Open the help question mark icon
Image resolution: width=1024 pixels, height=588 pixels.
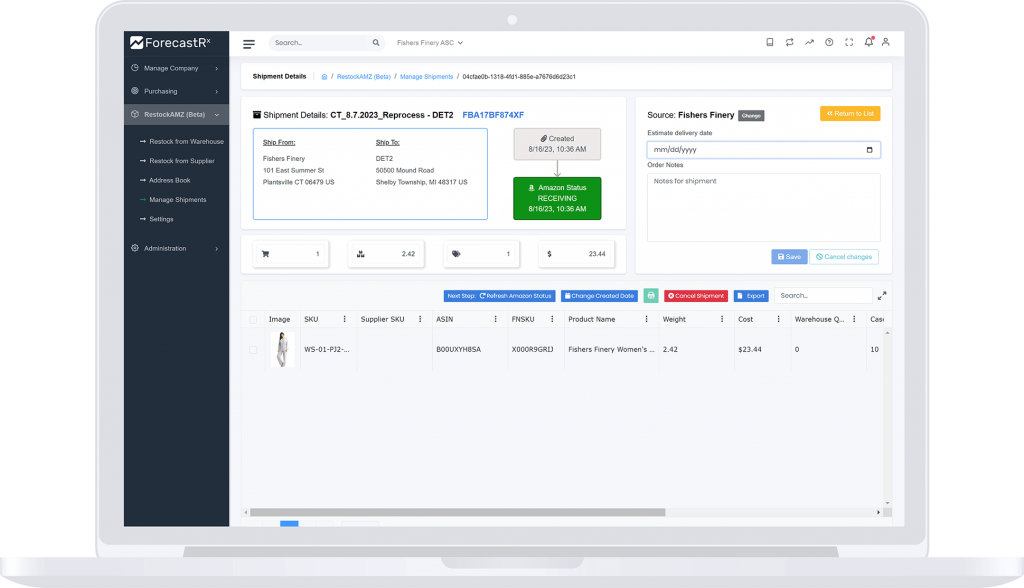829,42
